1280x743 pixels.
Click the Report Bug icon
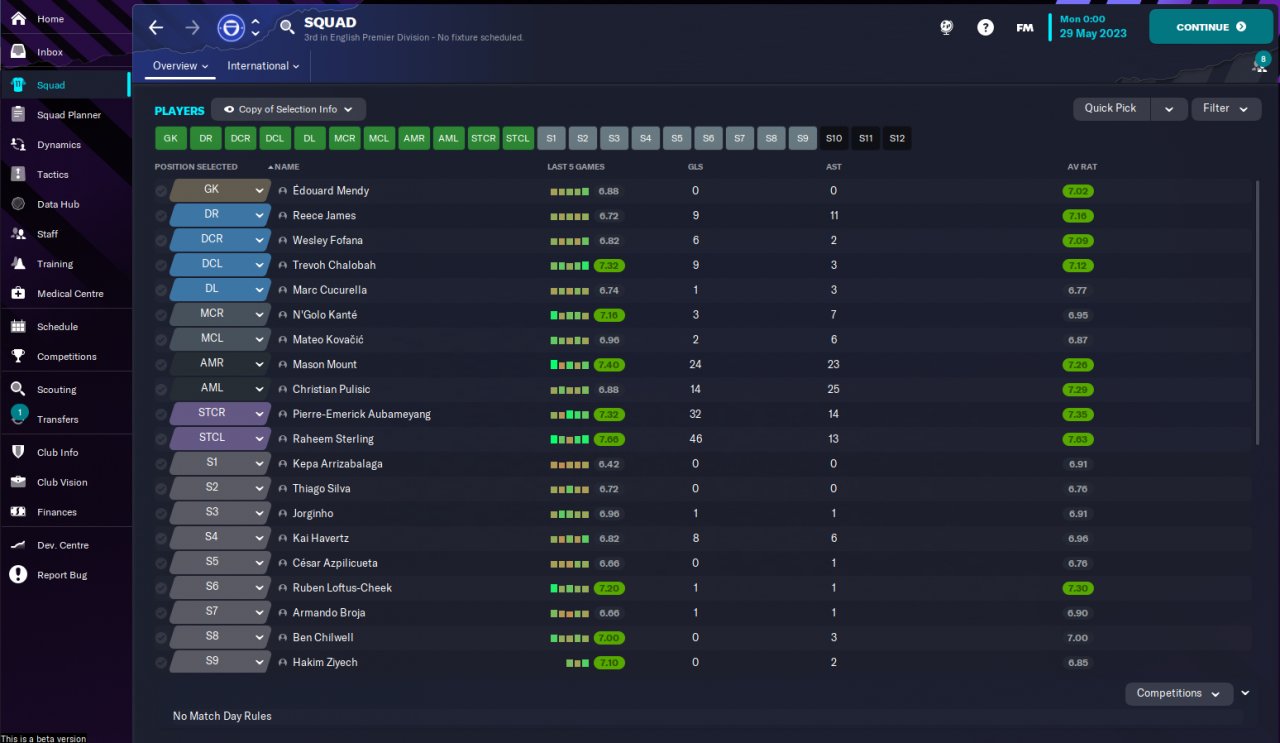pyautogui.click(x=18, y=575)
